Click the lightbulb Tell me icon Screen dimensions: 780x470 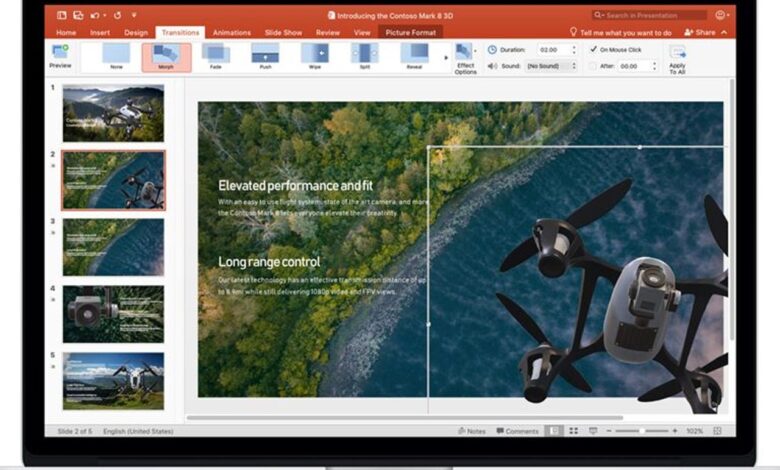[x=573, y=32]
